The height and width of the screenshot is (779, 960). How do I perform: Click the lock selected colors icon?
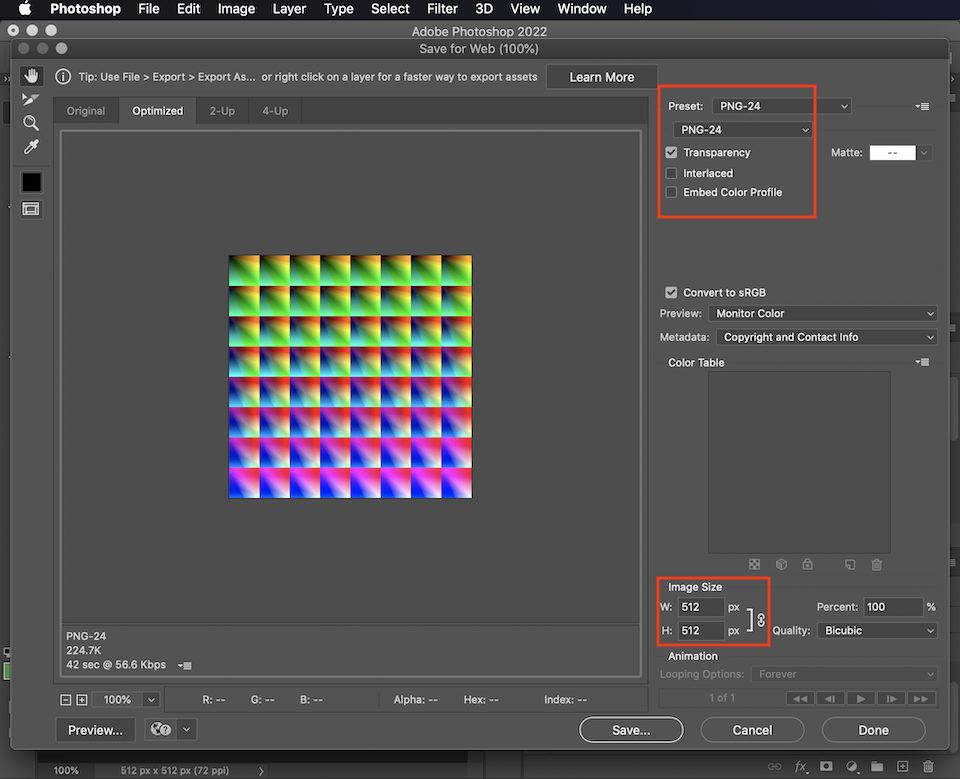pos(808,564)
